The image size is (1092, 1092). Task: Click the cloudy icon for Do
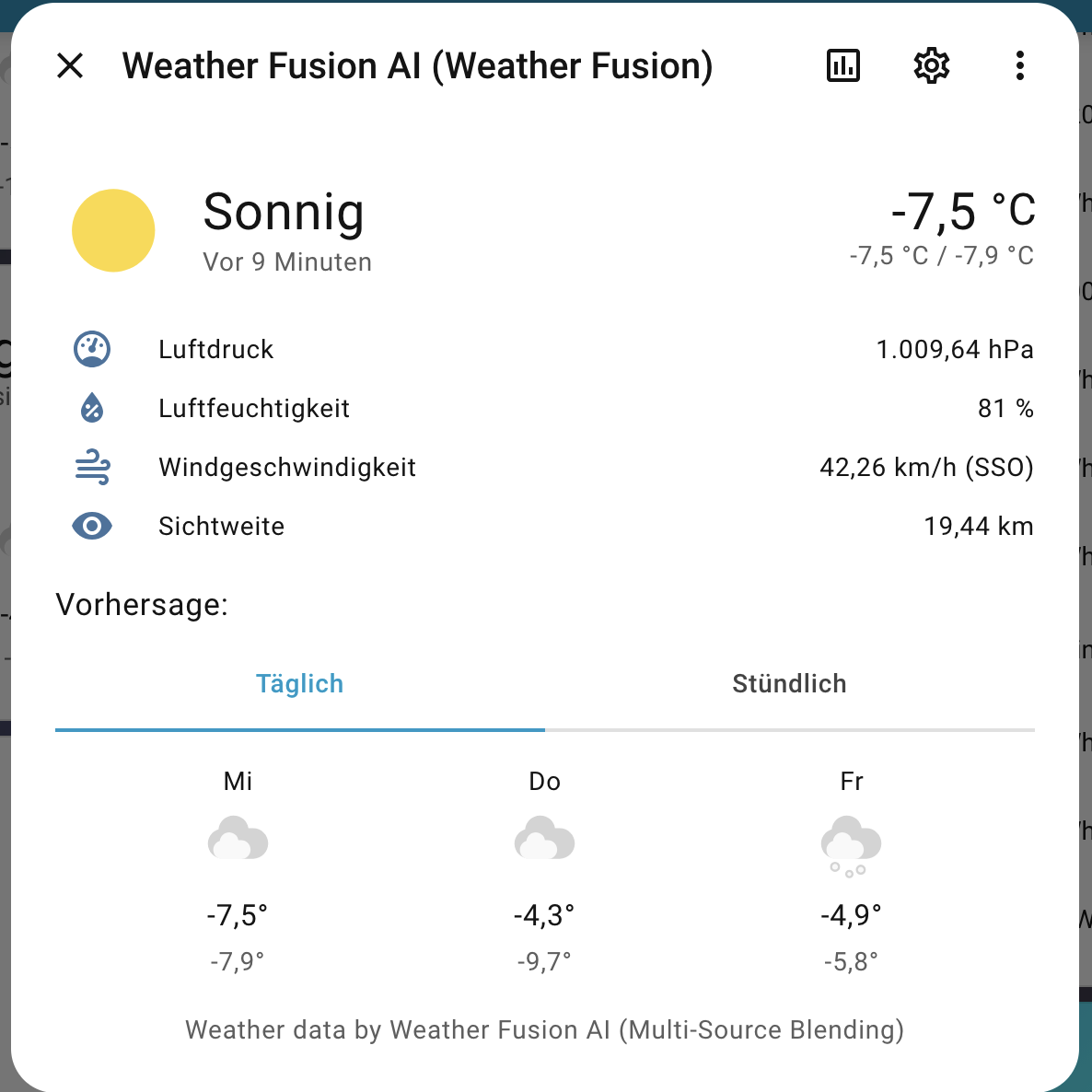pos(544,839)
